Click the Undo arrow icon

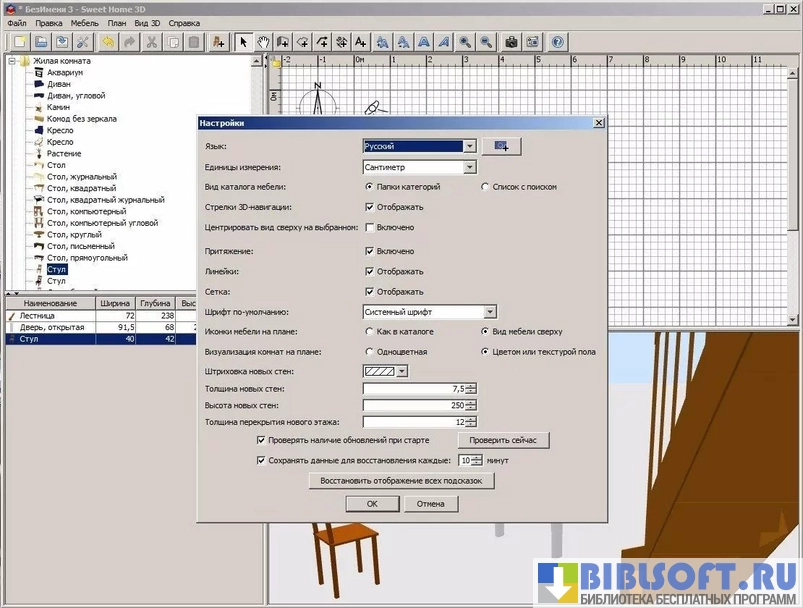tap(107, 42)
